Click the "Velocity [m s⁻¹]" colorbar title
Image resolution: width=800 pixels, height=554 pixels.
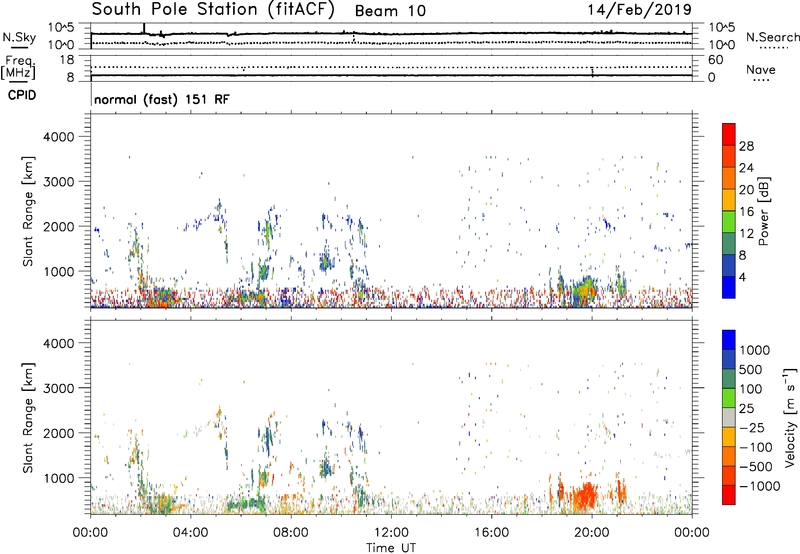pos(790,417)
